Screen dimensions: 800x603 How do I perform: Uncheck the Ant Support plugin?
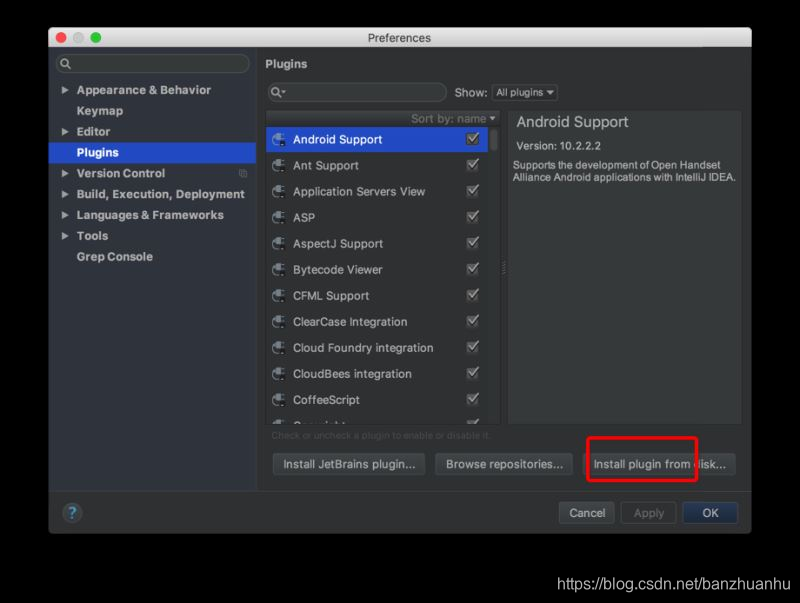pos(472,165)
